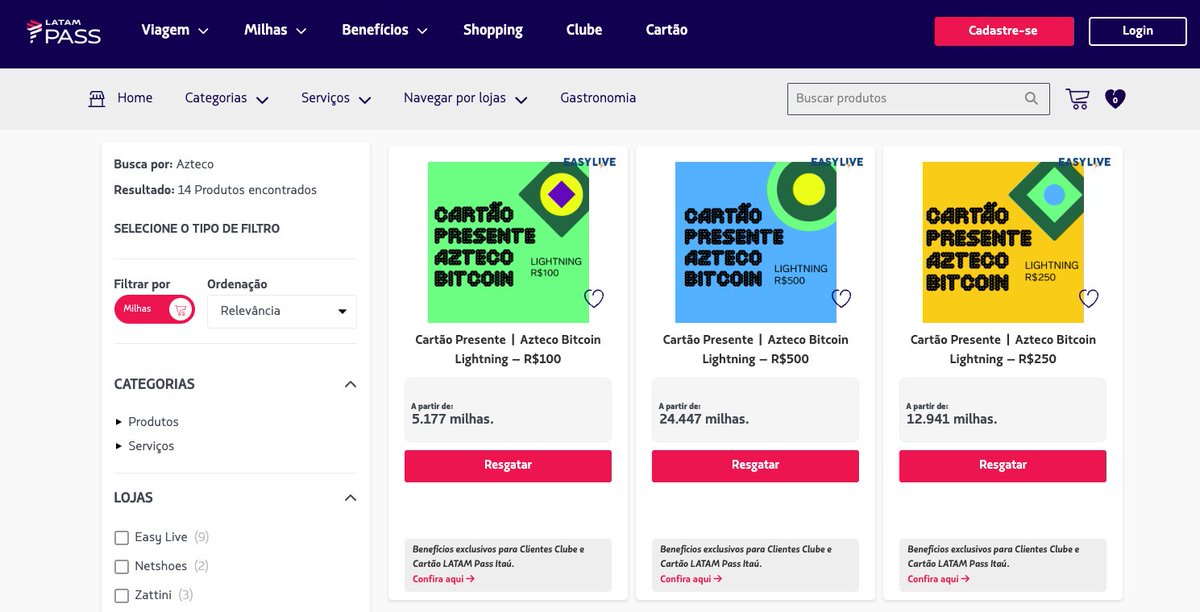Favorite the R$250 Azteco card heart
Viewport: 1200px width, 612px height.
(1089, 298)
